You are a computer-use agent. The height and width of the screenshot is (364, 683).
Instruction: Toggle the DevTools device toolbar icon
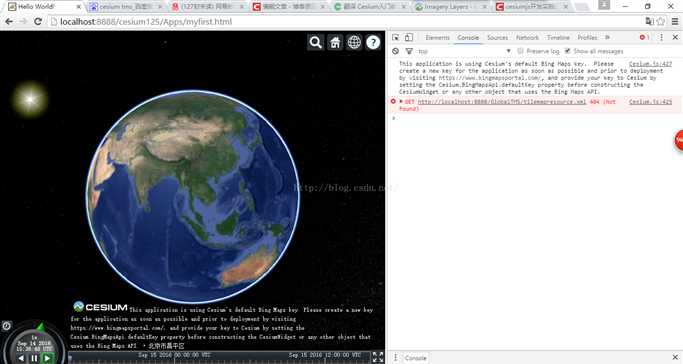[x=409, y=37]
